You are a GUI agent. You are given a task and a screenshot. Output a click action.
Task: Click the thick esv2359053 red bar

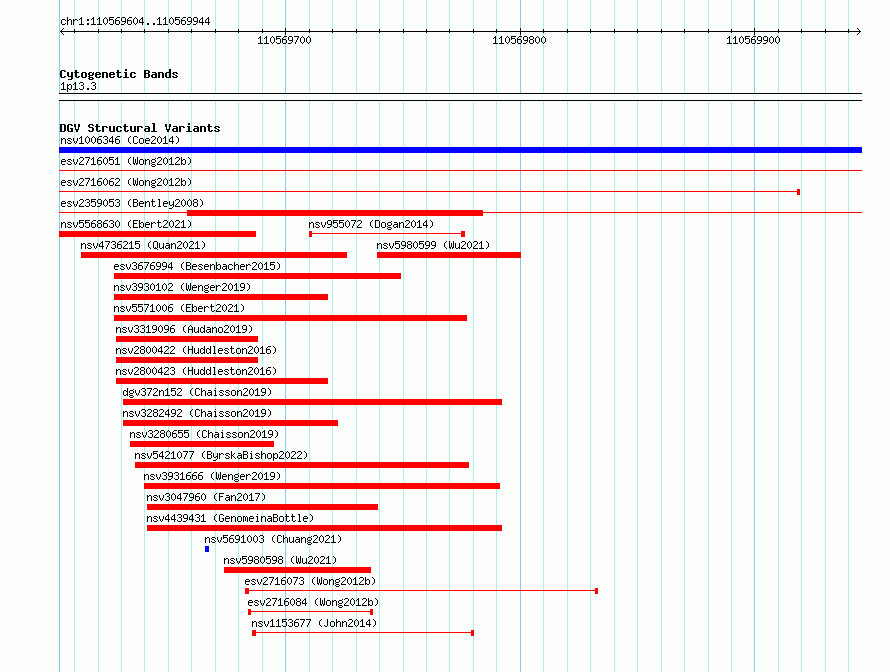pyautogui.click(x=335, y=213)
